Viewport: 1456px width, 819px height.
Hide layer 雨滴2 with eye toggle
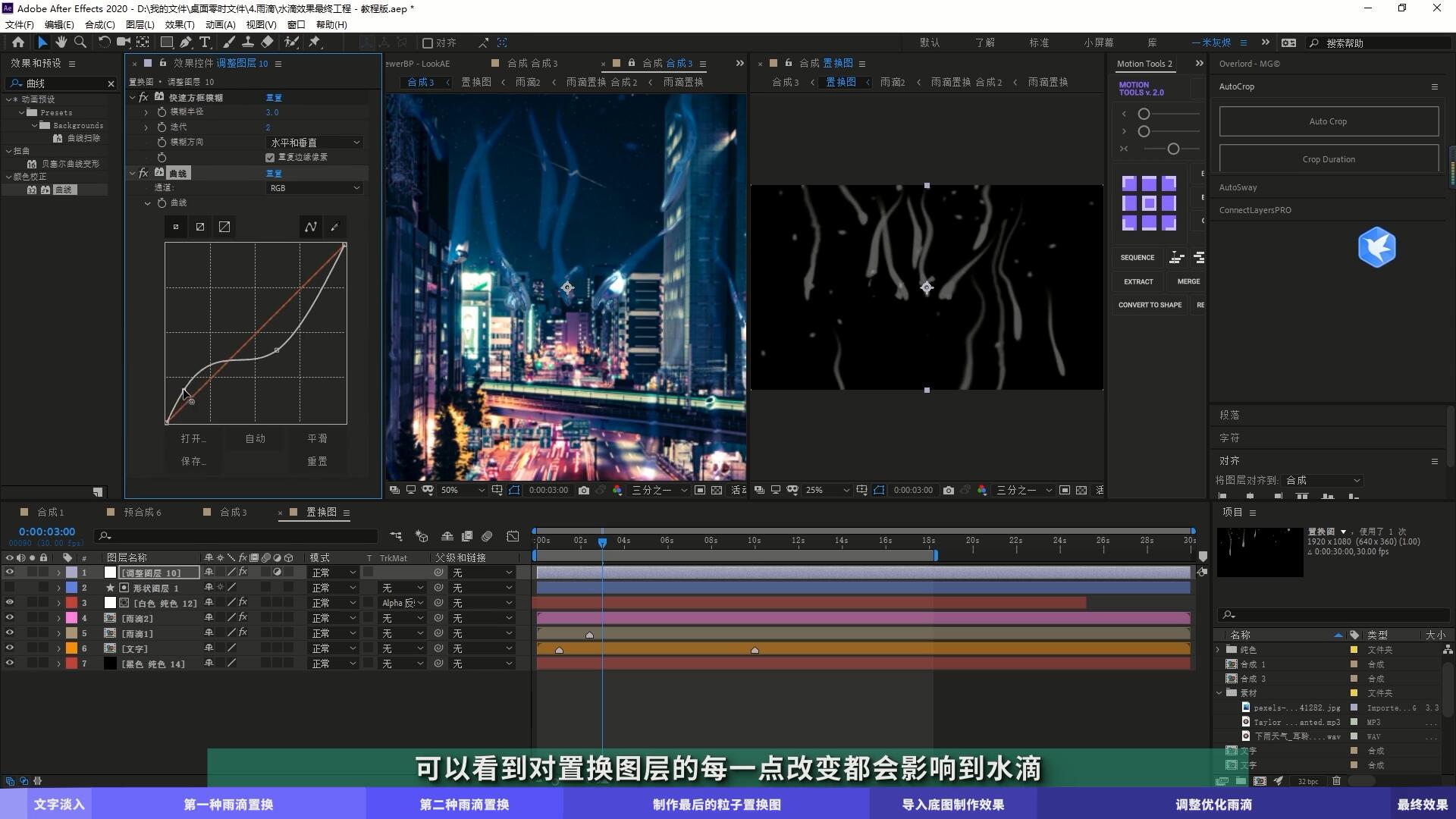(x=9, y=618)
